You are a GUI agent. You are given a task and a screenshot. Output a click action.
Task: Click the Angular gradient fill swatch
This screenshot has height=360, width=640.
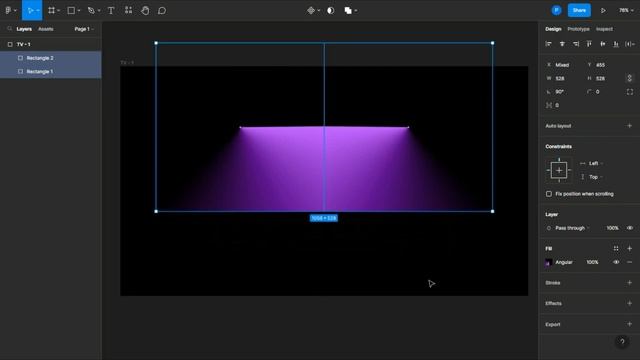[x=549, y=262]
